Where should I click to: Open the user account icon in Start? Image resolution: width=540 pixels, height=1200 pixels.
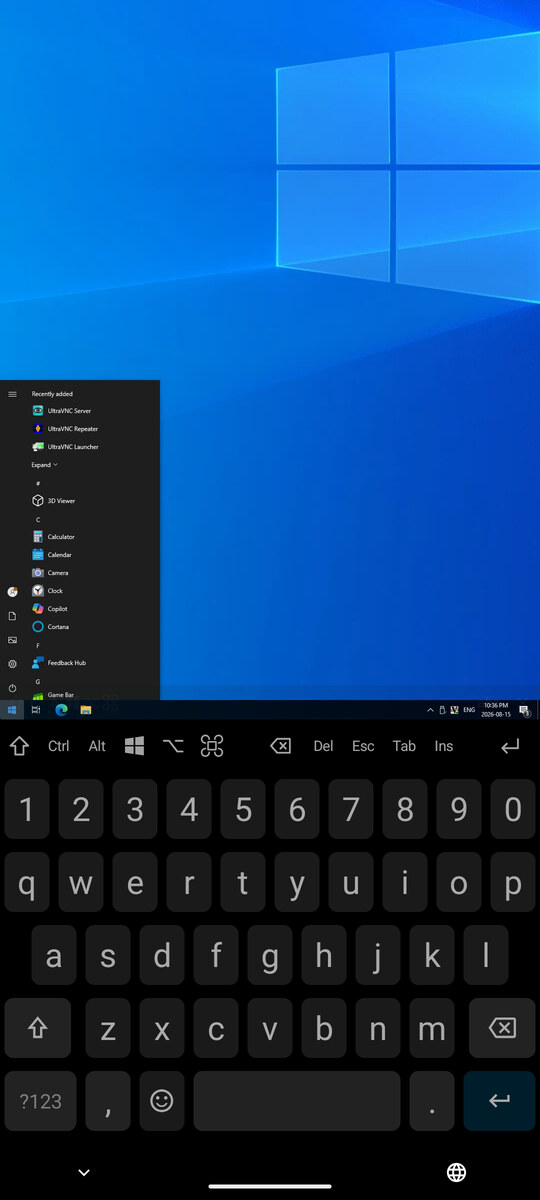point(12,592)
